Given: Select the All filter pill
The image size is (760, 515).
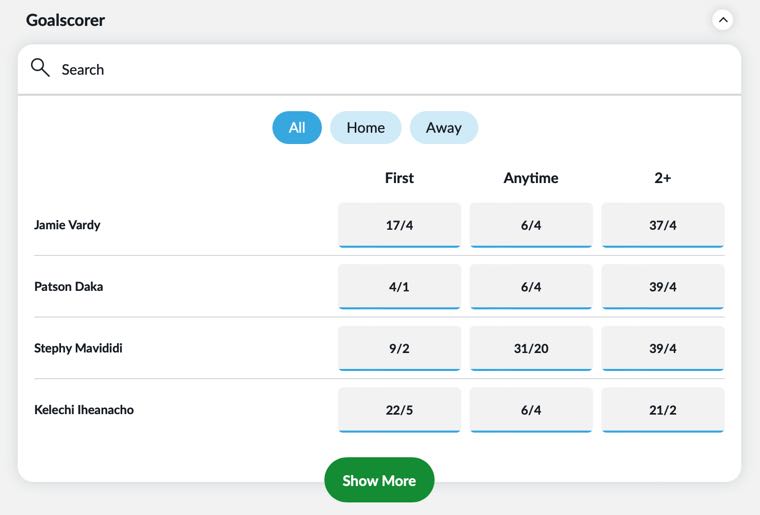Looking at the screenshot, I should pyautogui.click(x=297, y=127).
